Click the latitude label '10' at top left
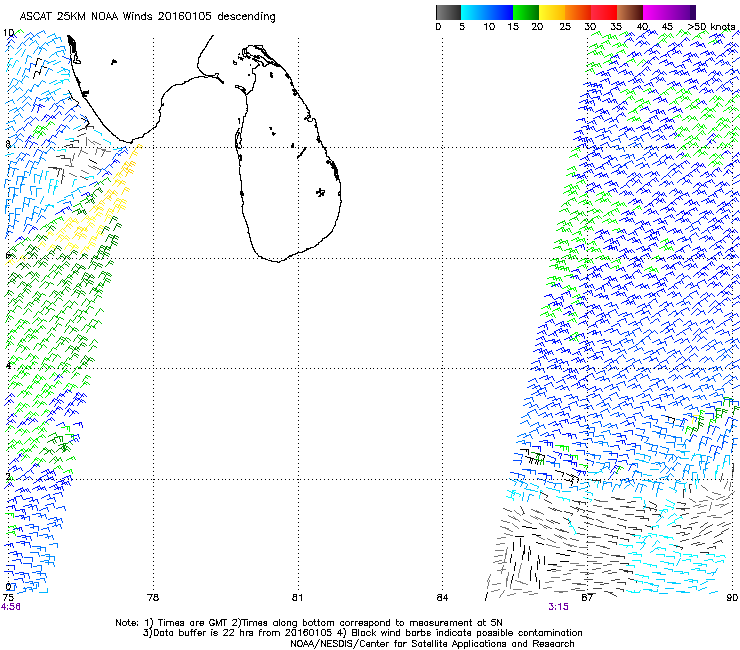The height and width of the screenshot is (650, 740). [x=8, y=33]
